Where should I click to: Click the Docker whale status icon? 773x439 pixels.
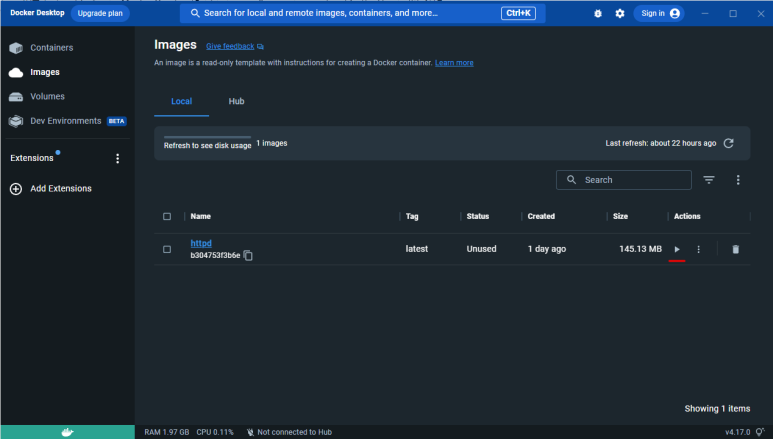point(68,432)
